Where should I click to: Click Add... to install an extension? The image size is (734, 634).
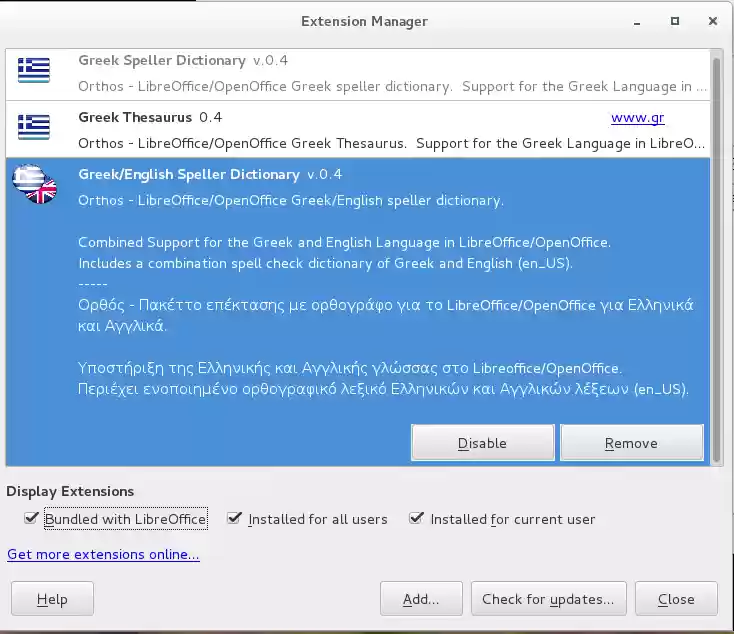421,599
